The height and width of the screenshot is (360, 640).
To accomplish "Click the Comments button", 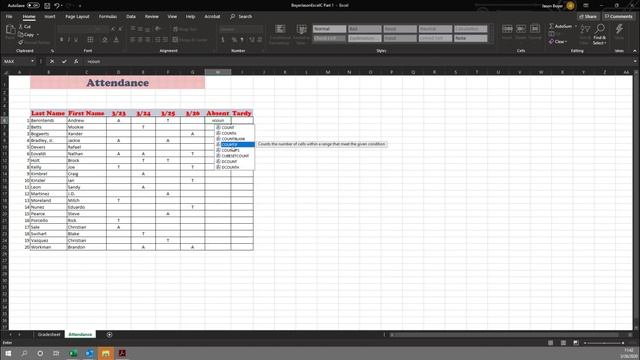I will tap(618, 16).
